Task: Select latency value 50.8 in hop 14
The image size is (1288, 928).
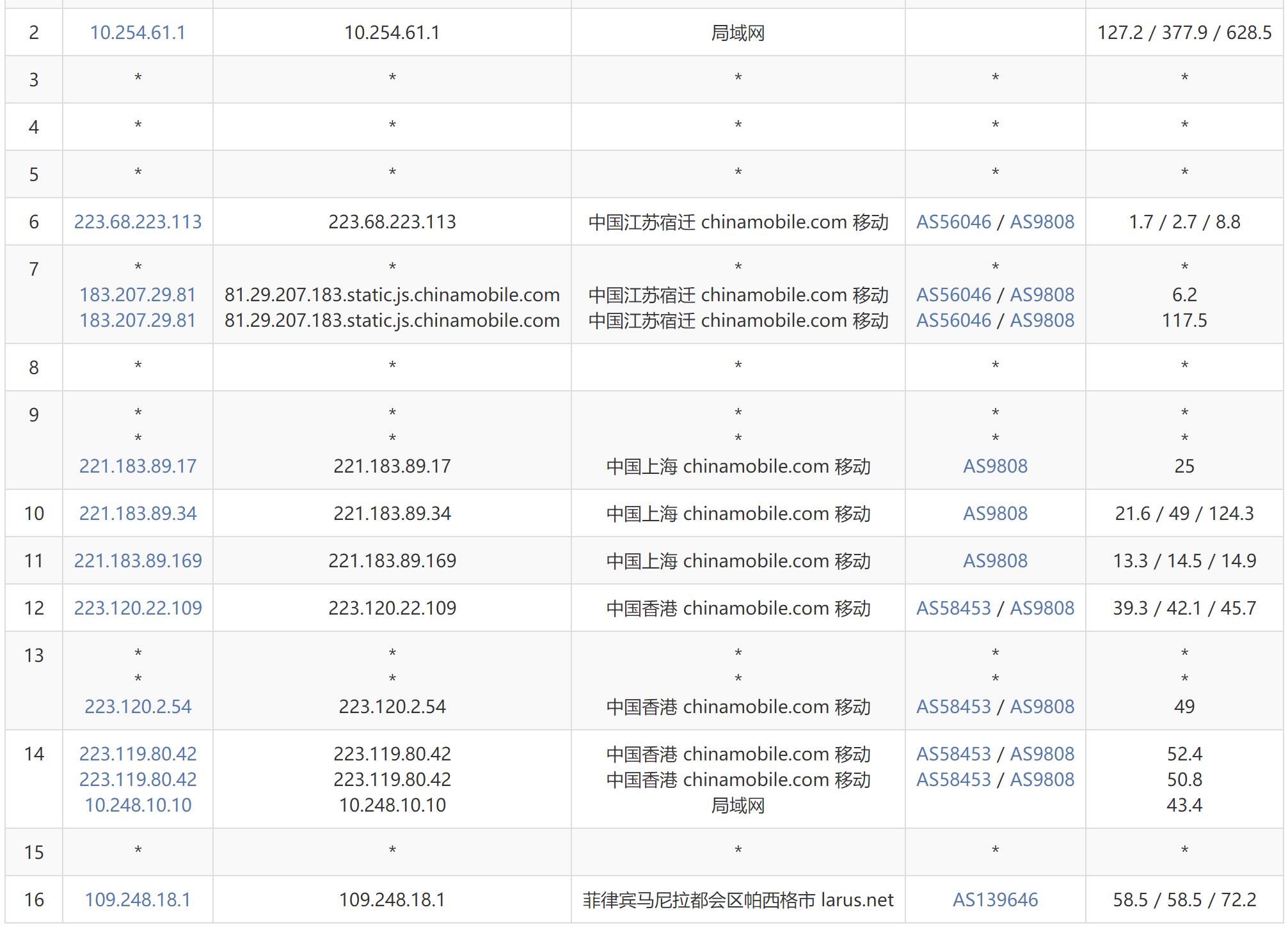Action: [1184, 780]
